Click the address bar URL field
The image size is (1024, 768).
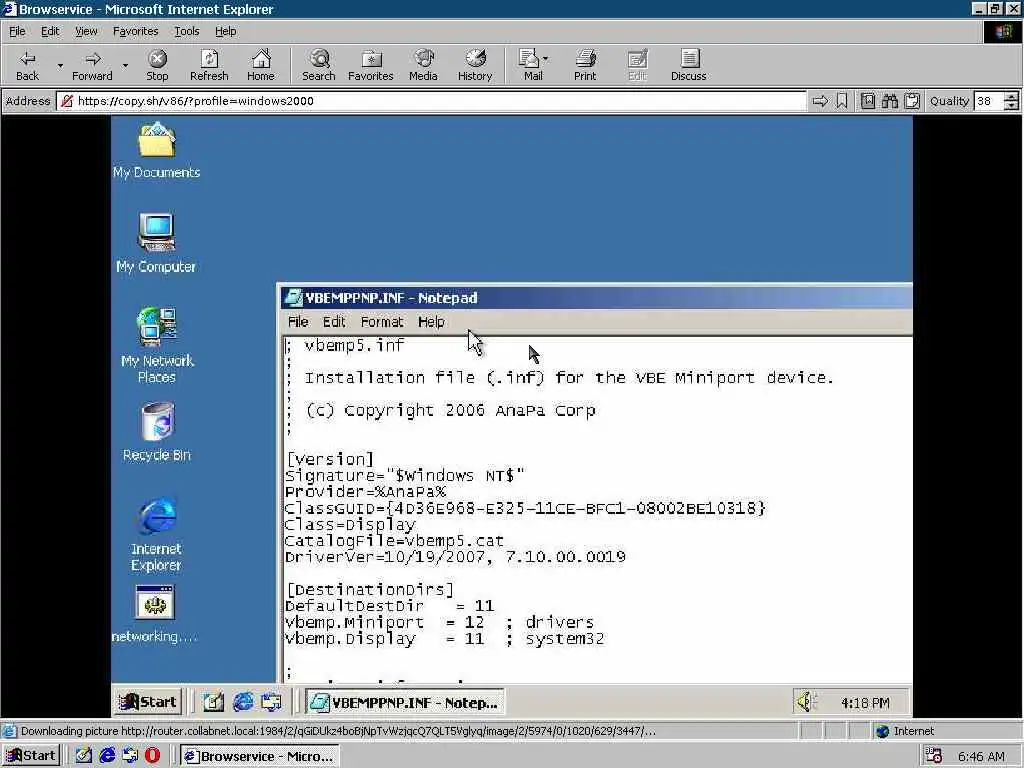[431, 101]
